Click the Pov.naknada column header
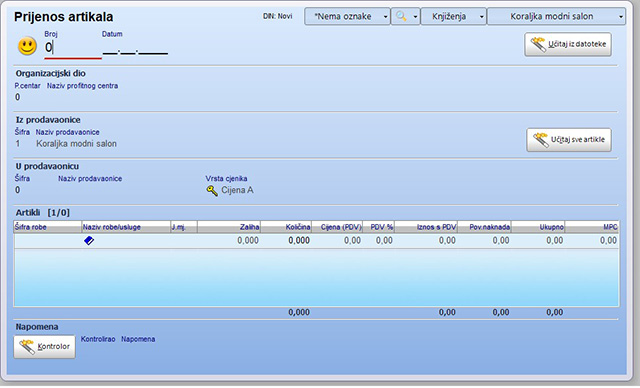 coord(484,227)
